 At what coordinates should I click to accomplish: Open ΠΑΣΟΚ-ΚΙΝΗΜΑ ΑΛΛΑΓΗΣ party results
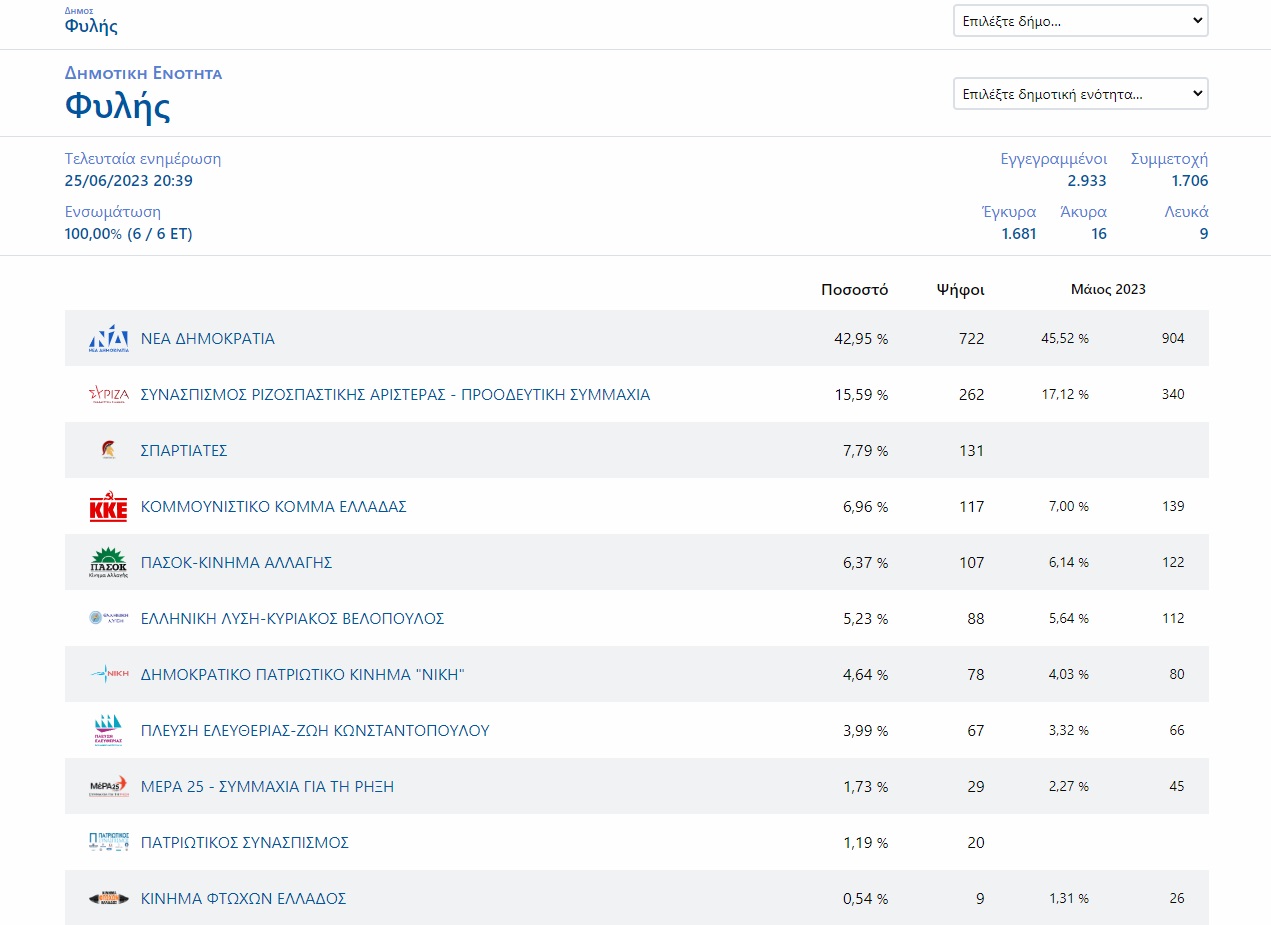coord(236,563)
